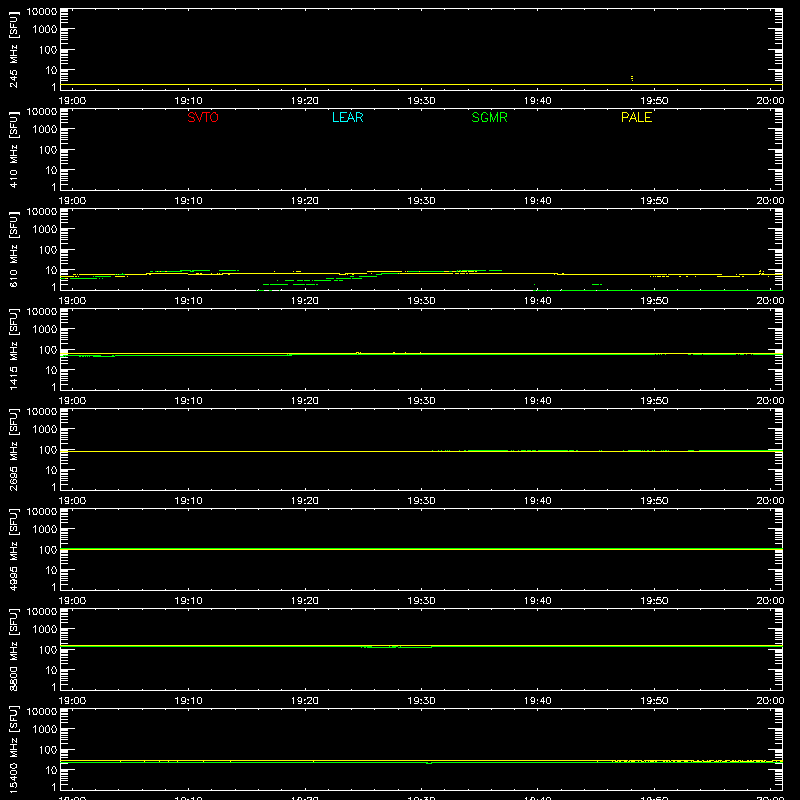The width and height of the screenshot is (800, 800).
Task: Click the 10000 y-axis label of 15400 MHz panel
Action: (x=42, y=712)
